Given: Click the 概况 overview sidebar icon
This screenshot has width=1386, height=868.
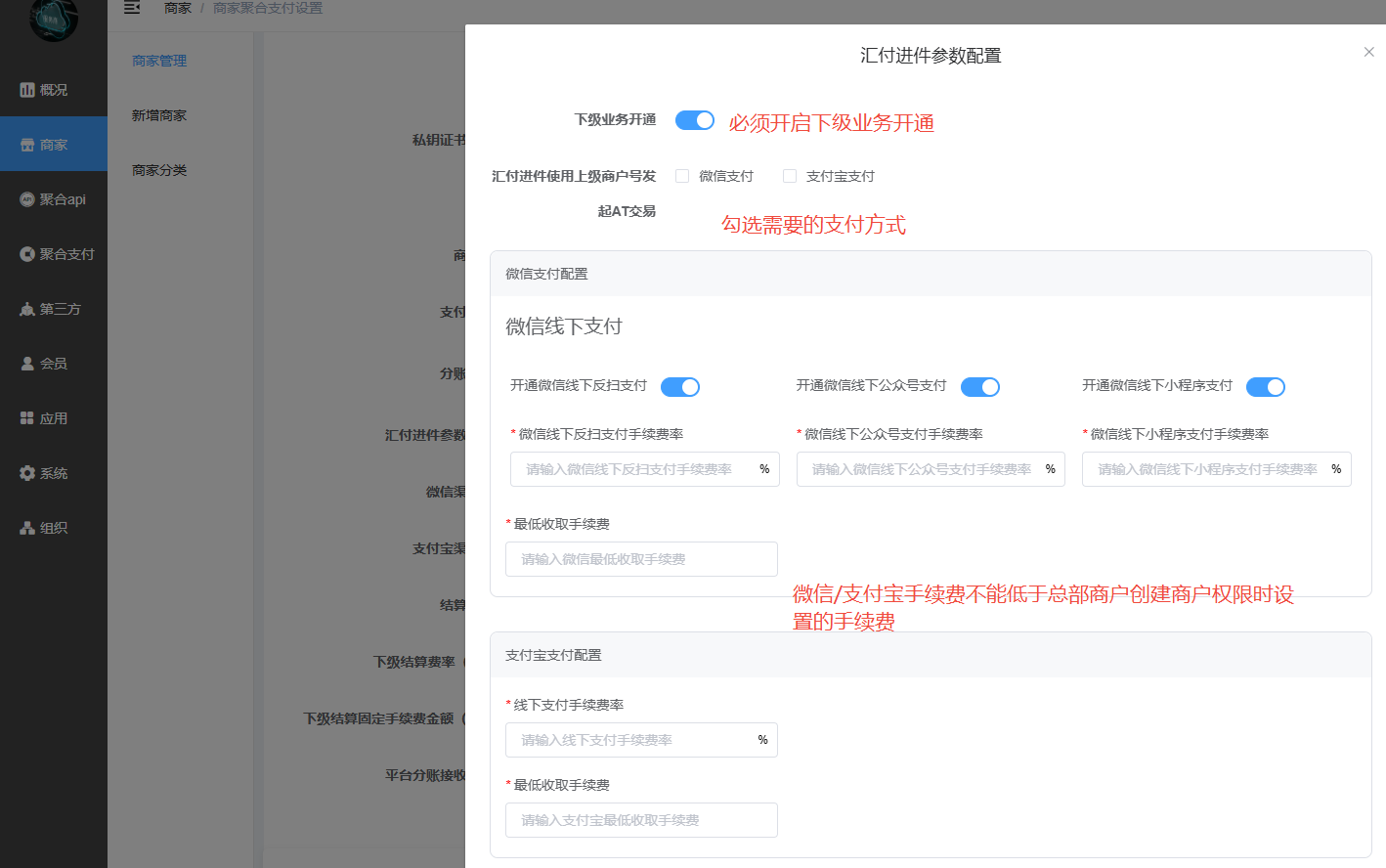Looking at the screenshot, I should coord(27,90).
